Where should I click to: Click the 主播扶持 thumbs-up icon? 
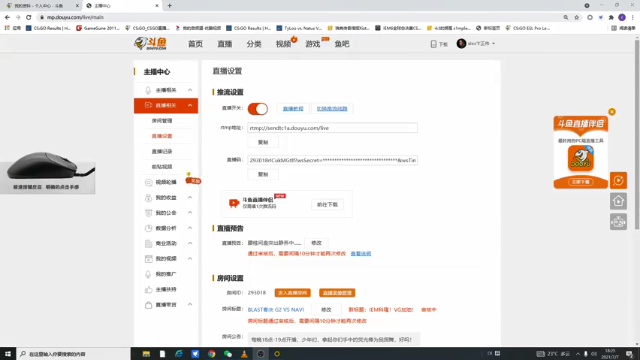point(148,289)
